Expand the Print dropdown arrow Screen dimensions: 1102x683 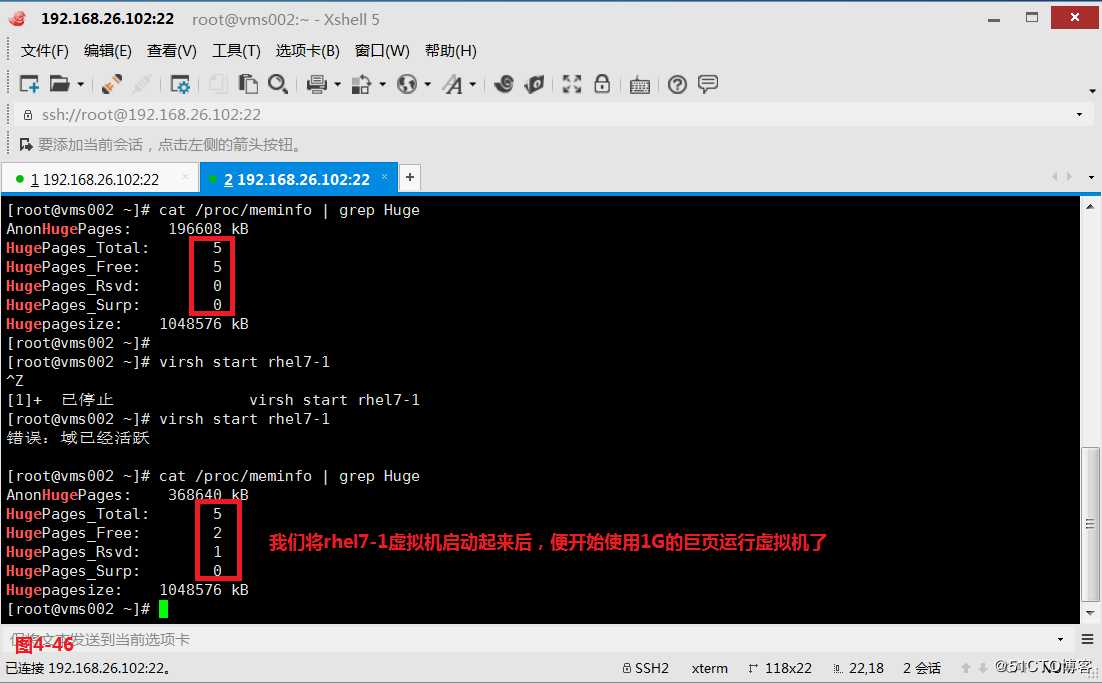(x=337, y=85)
